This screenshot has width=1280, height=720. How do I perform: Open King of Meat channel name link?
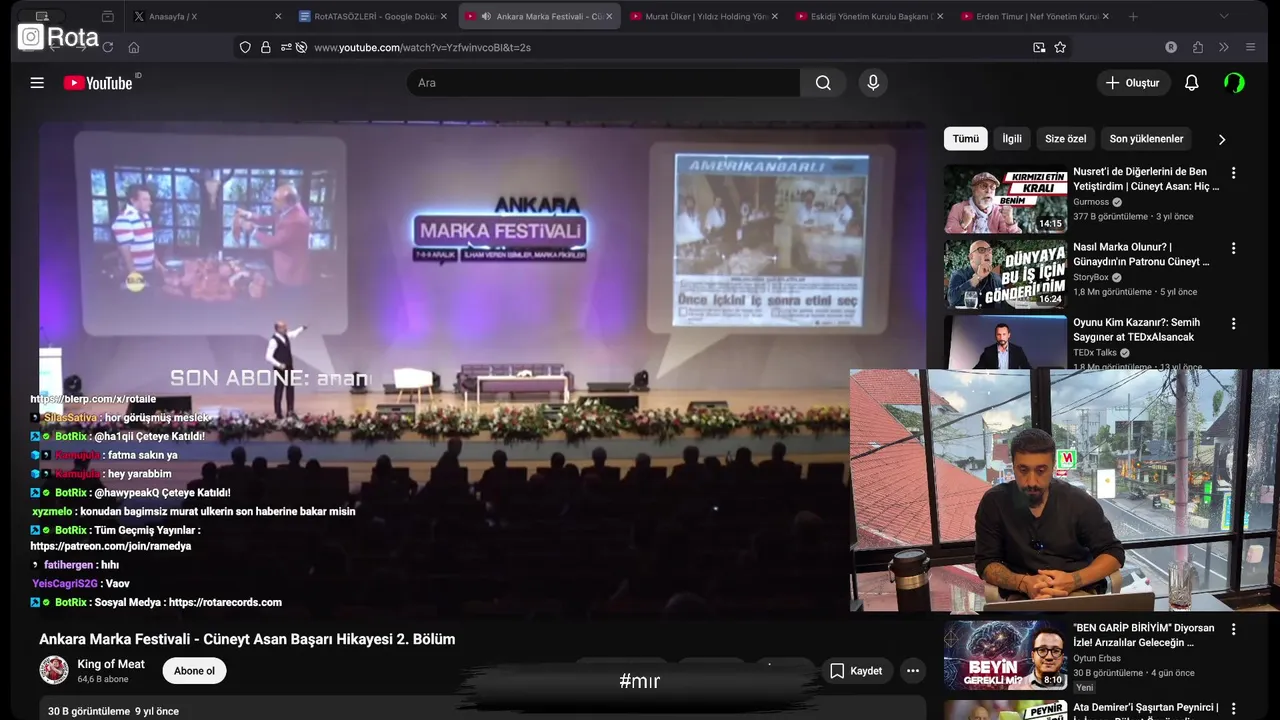[111, 664]
